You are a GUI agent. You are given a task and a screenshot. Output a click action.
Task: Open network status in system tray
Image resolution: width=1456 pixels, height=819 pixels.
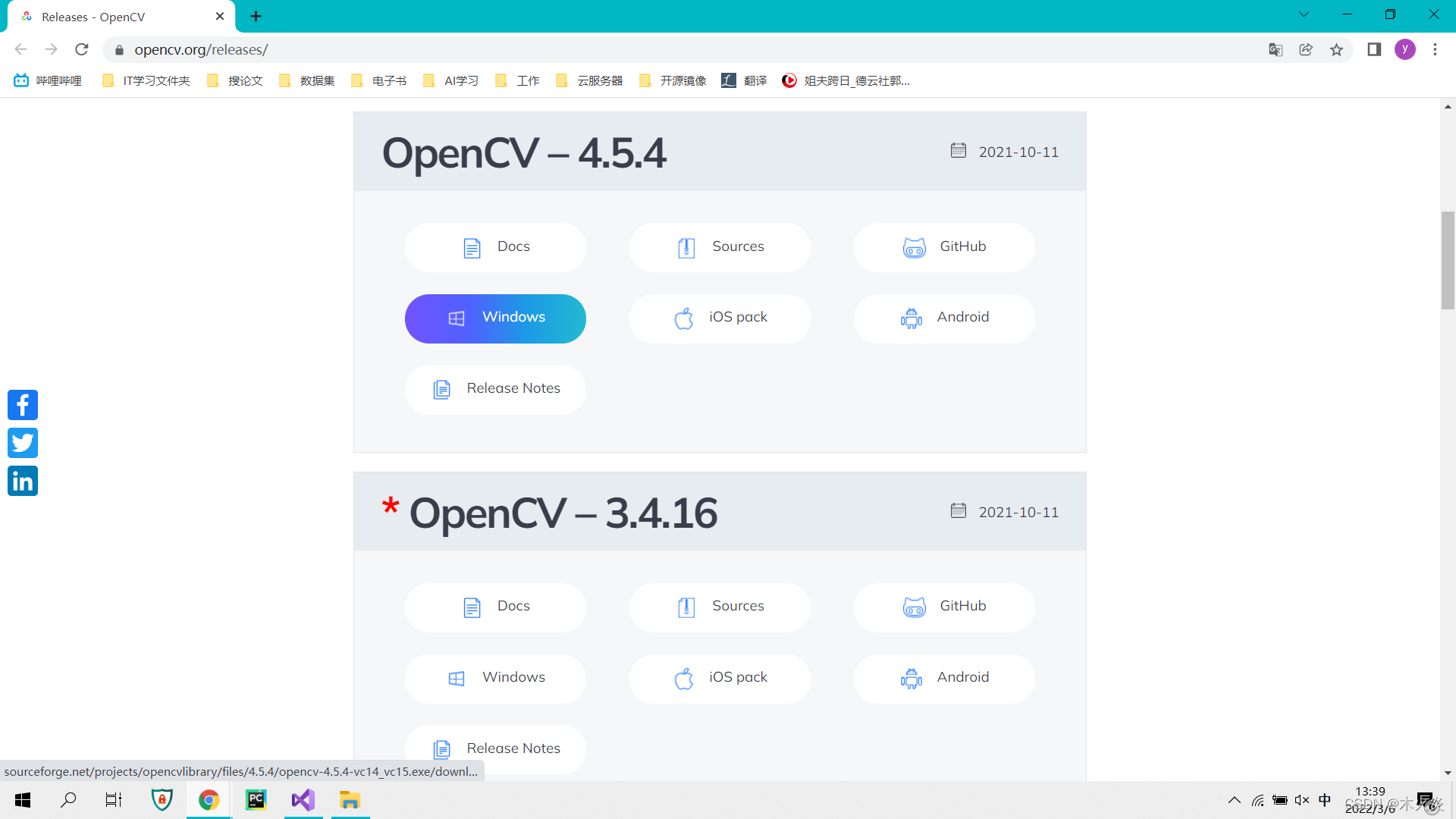[x=1258, y=800]
